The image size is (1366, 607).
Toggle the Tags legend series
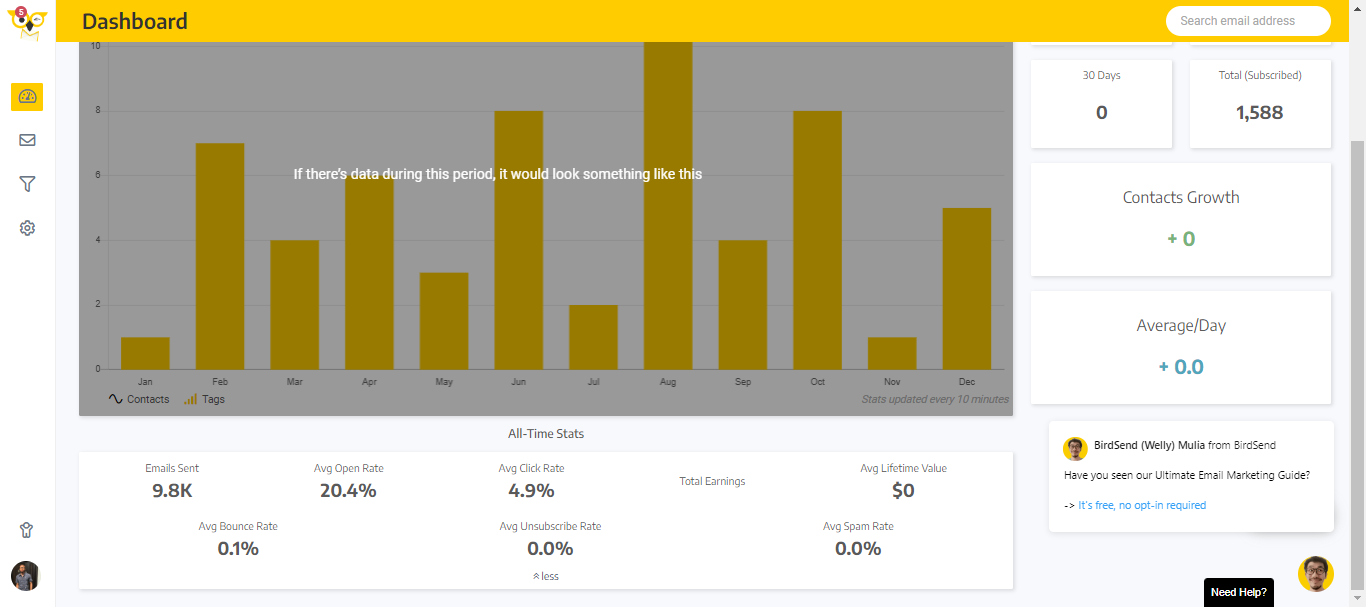[x=204, y=399]
